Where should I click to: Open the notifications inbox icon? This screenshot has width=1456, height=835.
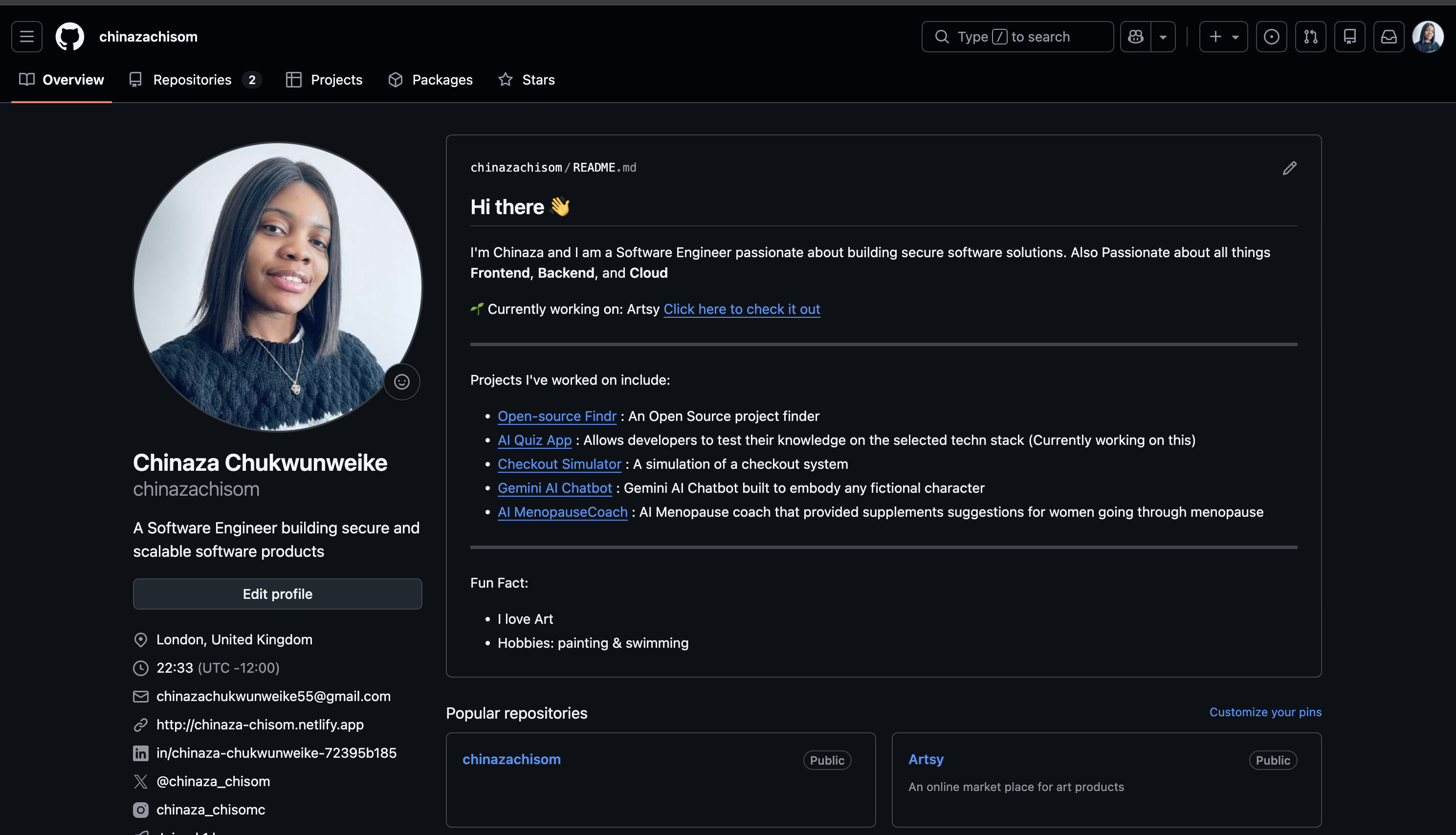click(x=1389, y=36)
